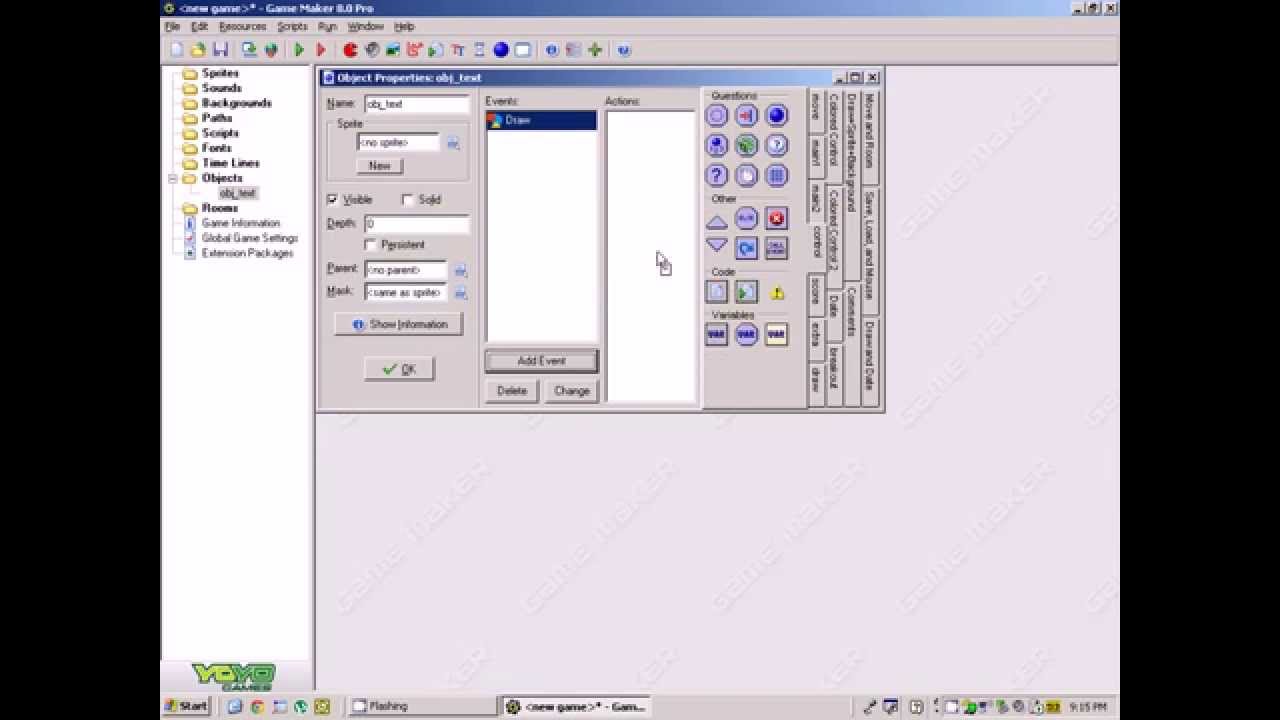
Task: Select Check Object blue ball action icon
Action: click(x=777, y=116)
